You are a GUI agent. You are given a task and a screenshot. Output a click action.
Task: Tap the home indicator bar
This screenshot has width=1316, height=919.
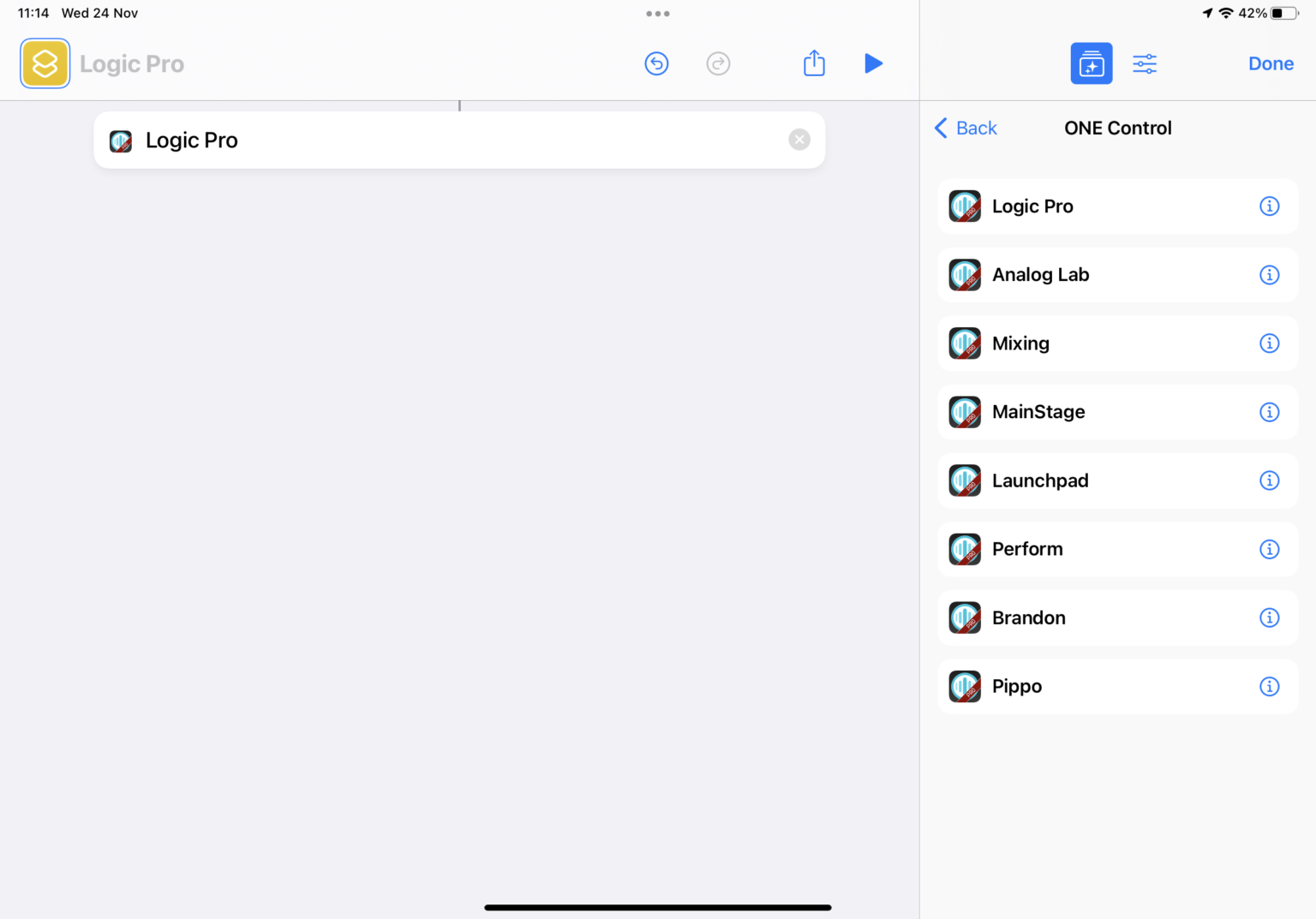coord(658,907)
